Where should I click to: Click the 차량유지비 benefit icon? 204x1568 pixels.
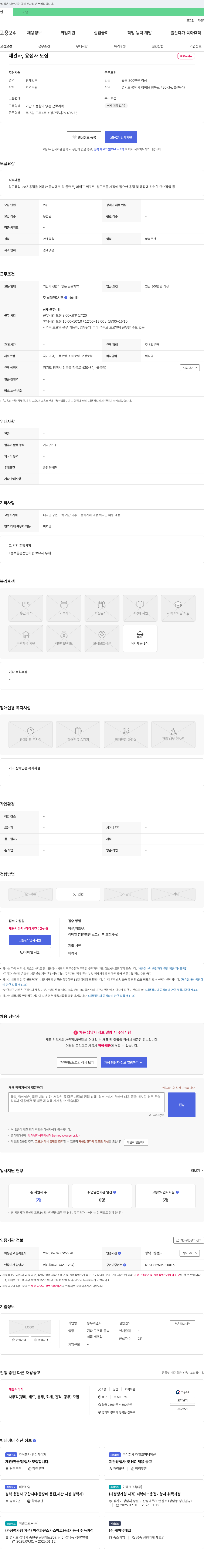click(102, 608)
